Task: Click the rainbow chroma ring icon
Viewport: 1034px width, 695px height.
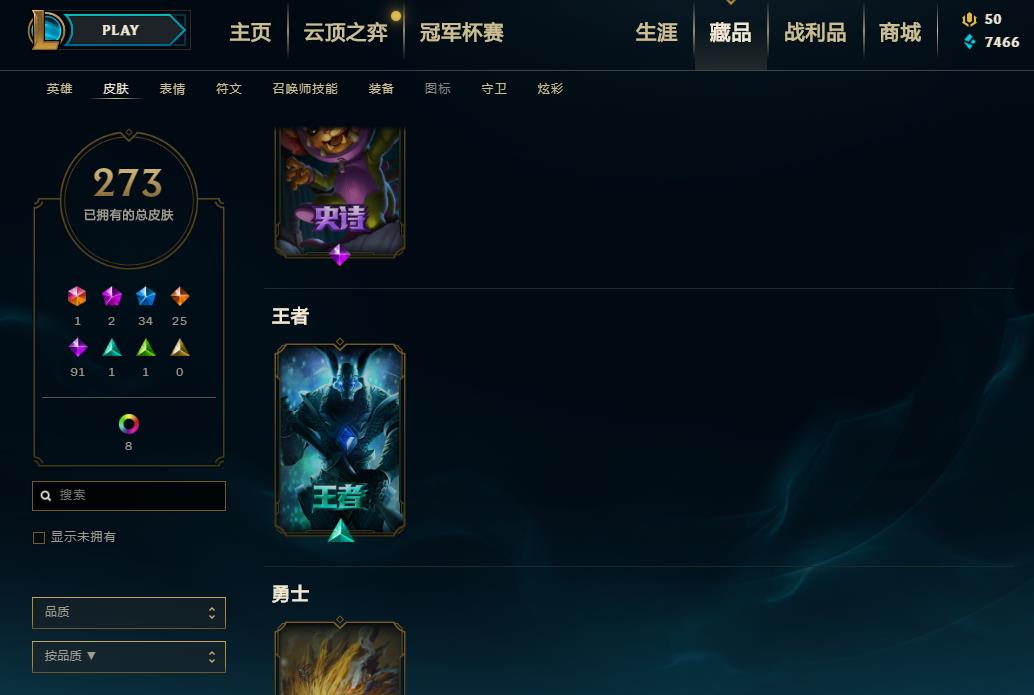Action: pyautogui.click(x=129, y=423)
